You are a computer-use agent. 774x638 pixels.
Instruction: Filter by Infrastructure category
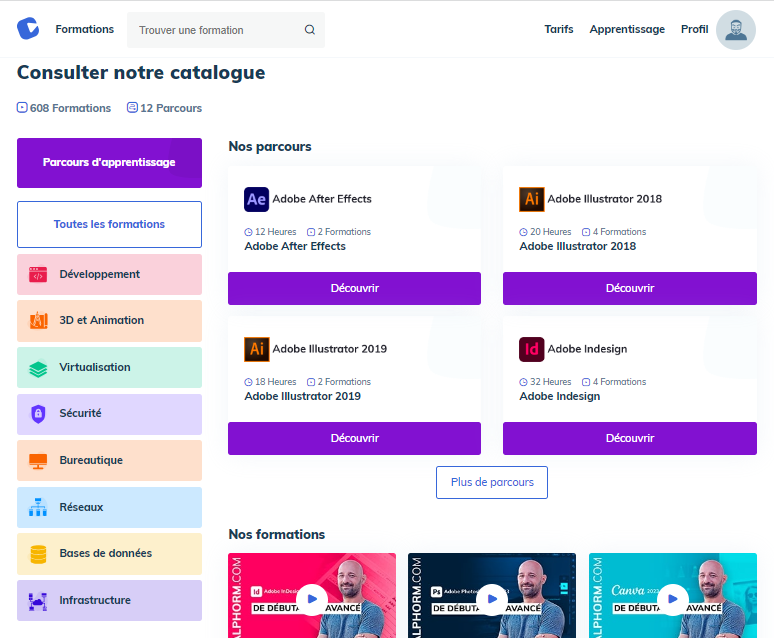tap(110, 600)
